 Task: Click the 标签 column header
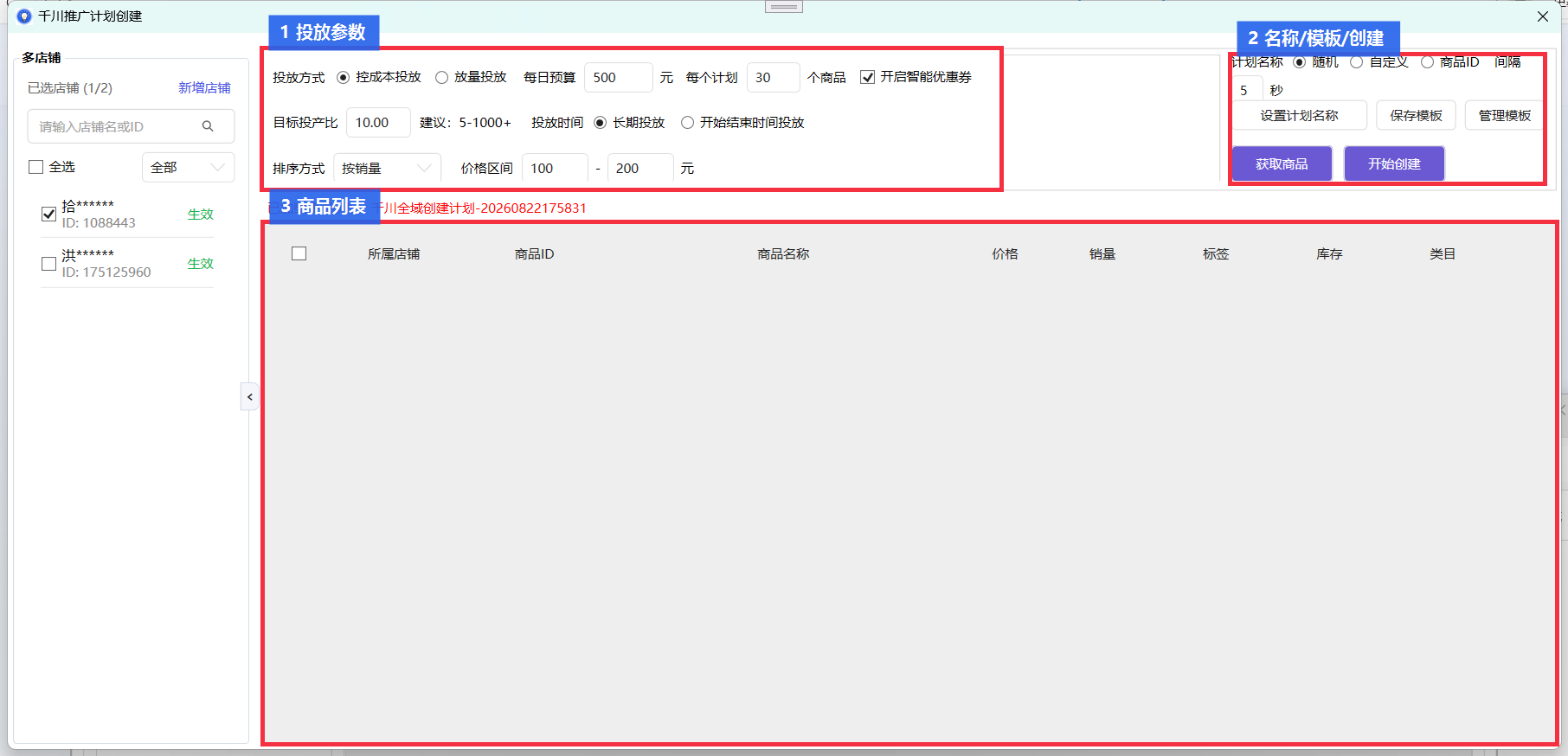pos(1216,254)
